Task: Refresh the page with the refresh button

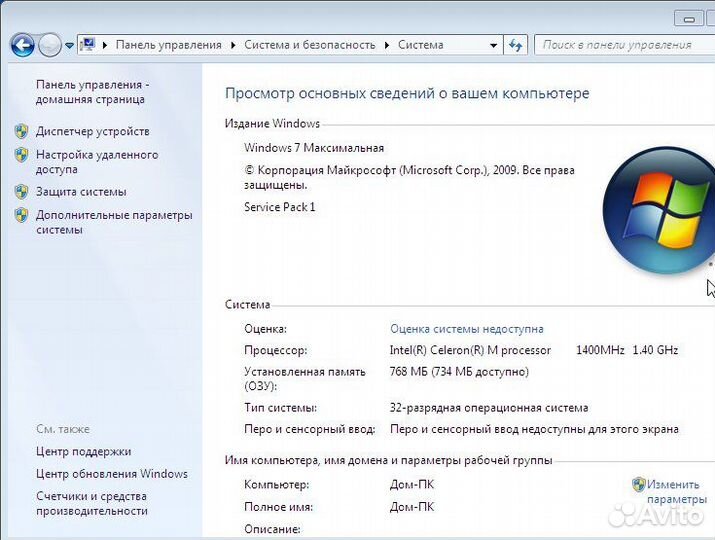Action: [515, 45]
